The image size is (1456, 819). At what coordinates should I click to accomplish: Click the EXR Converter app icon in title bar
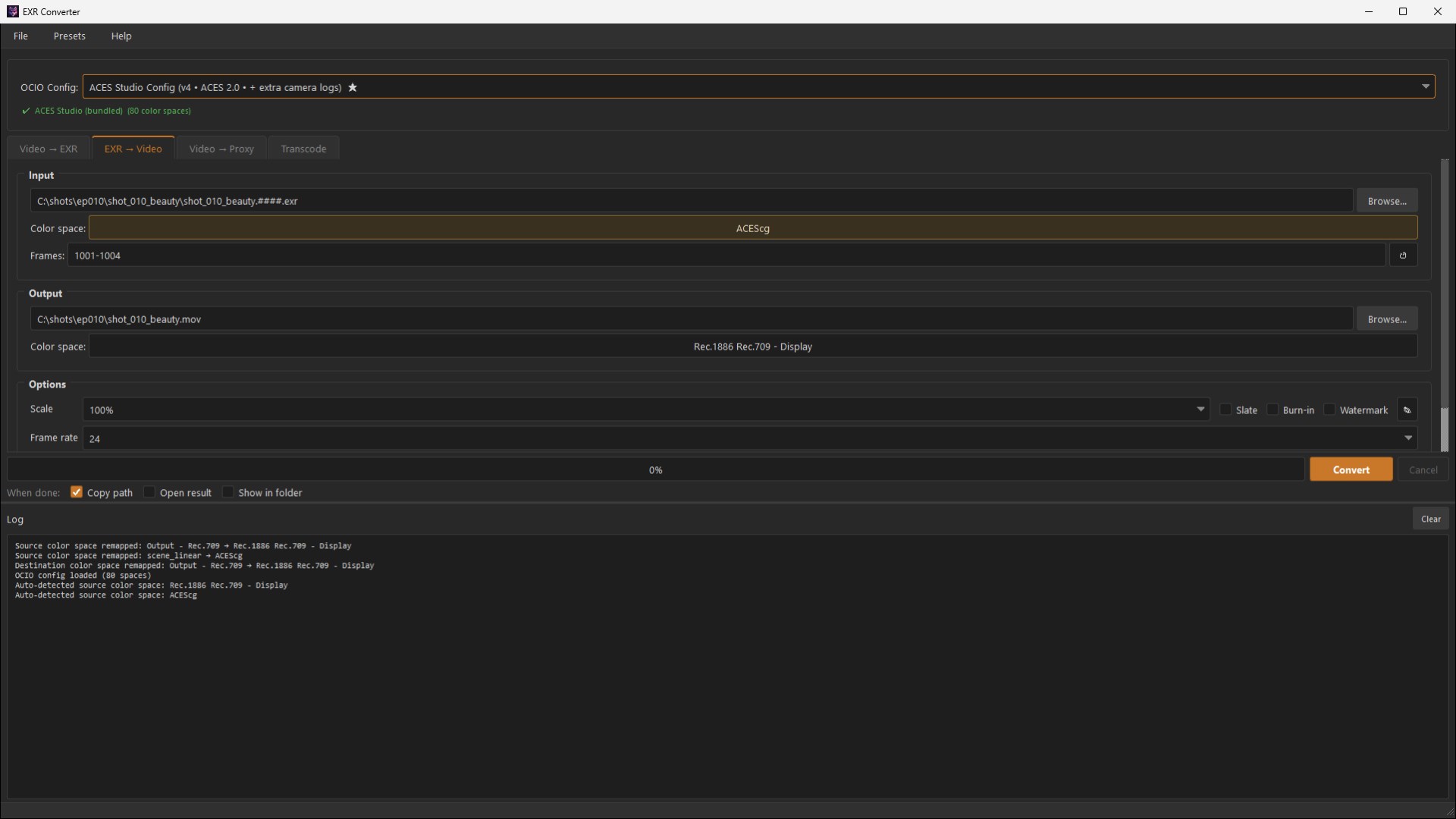point(12,11)
